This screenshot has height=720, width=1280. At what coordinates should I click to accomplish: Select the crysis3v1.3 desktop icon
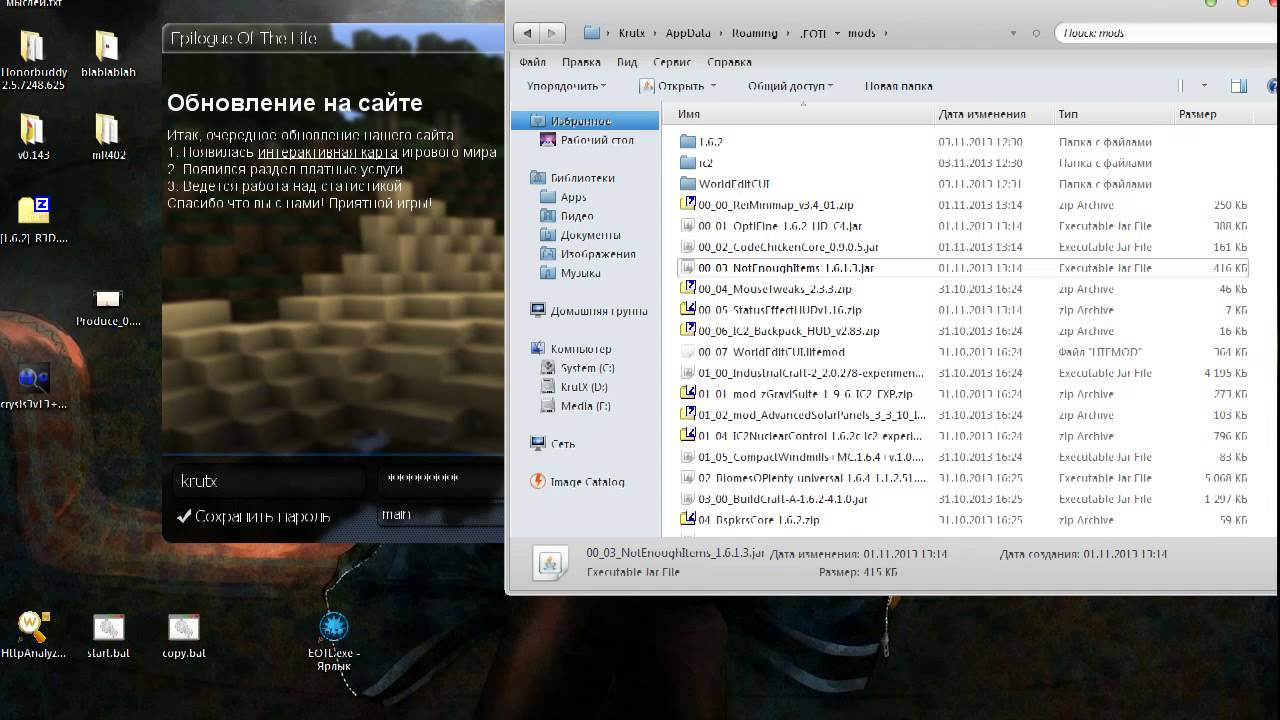[33, 378]
